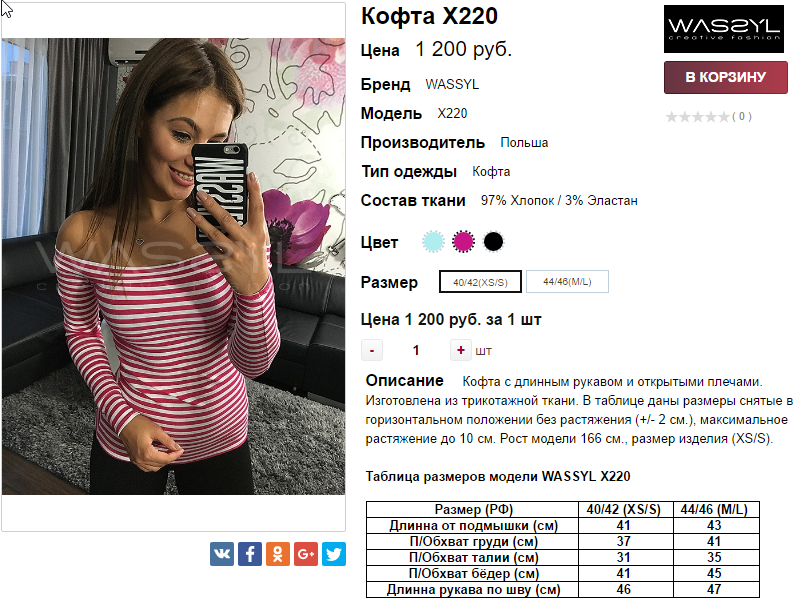Increase quantity with plus button
This screenshot has height=609, width=795.
[x=460, y=350]
